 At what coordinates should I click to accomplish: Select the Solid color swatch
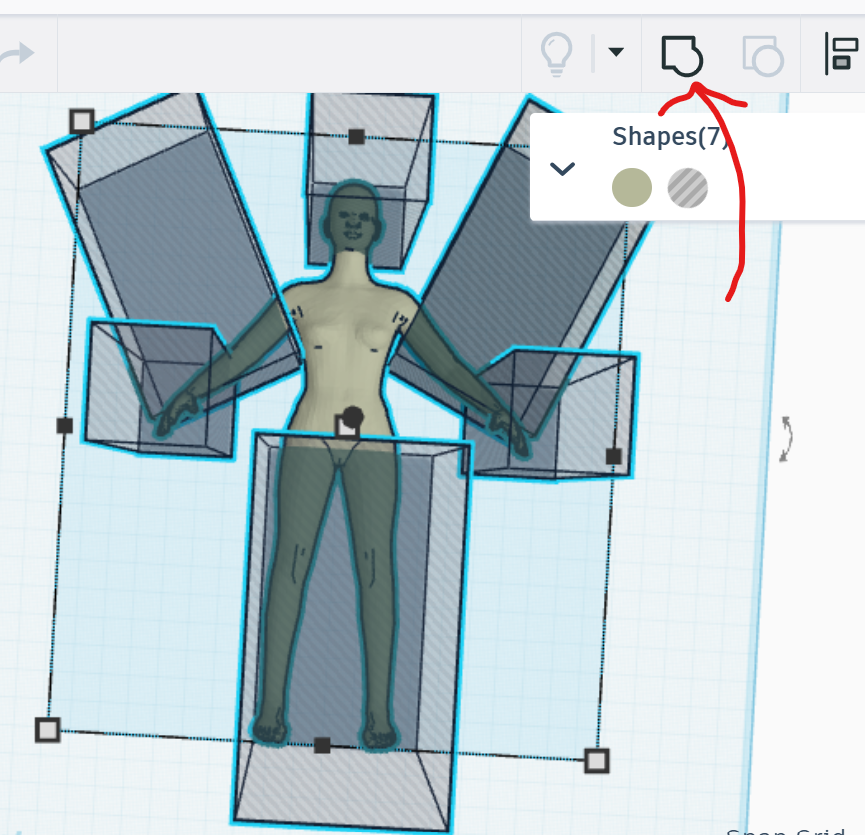click(x=632, y=188)
